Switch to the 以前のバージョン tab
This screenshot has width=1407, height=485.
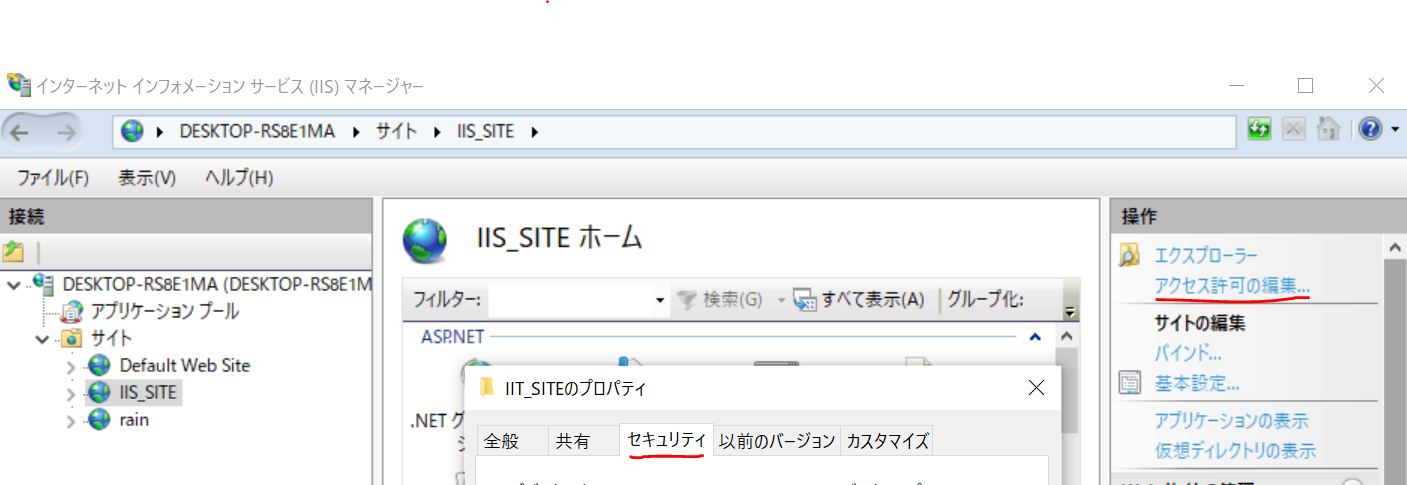coord(777,441)
